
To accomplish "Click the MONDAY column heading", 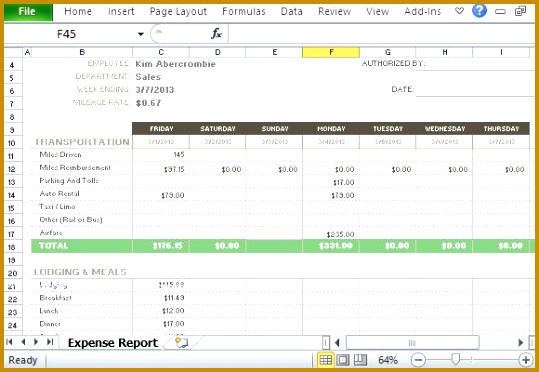I will click(331, 129).
